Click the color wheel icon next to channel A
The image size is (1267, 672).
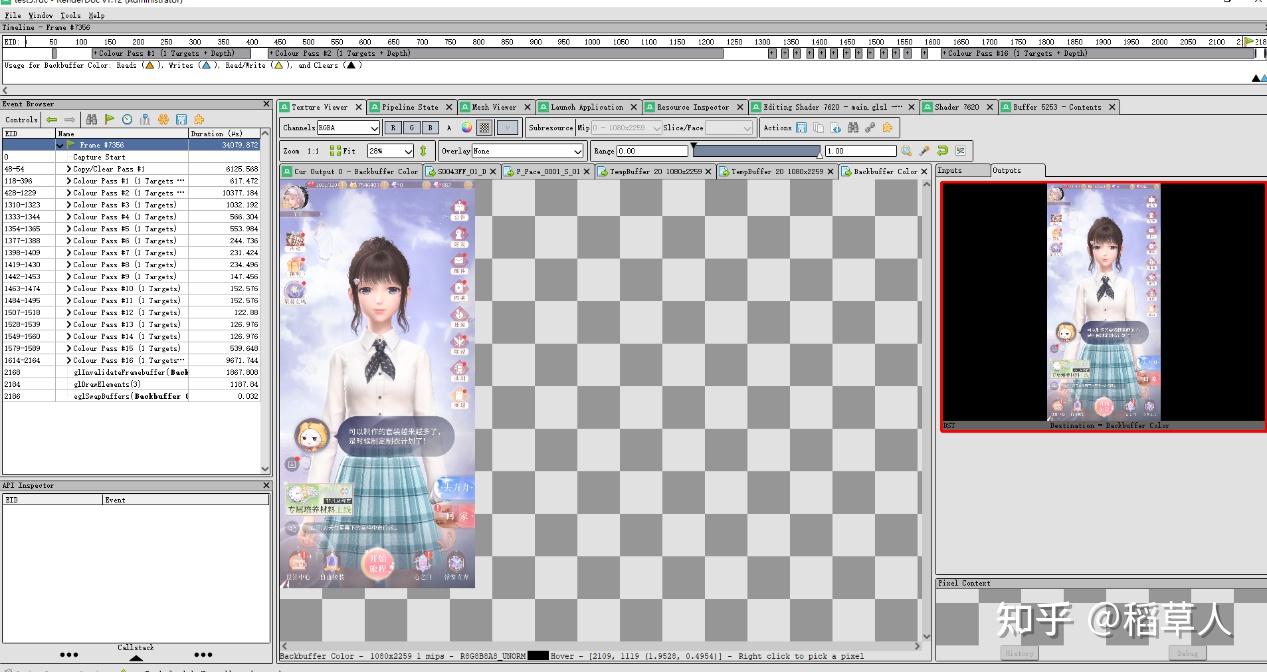467,127
